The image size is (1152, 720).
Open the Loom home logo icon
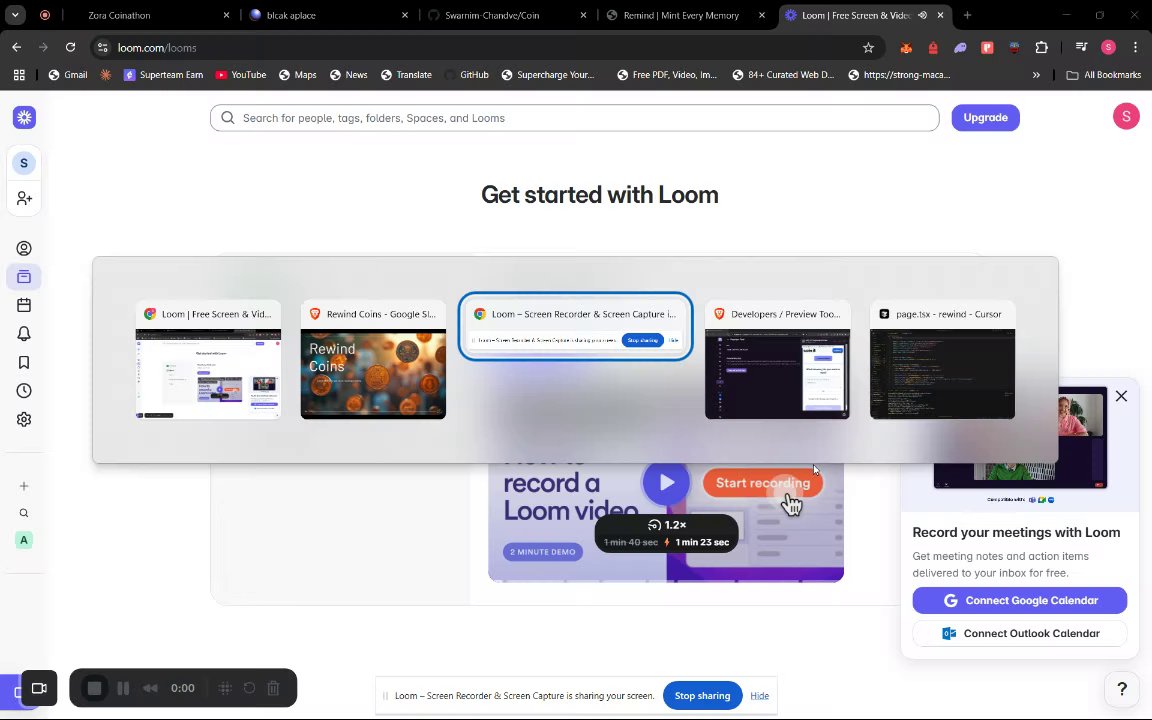point(24,118)
